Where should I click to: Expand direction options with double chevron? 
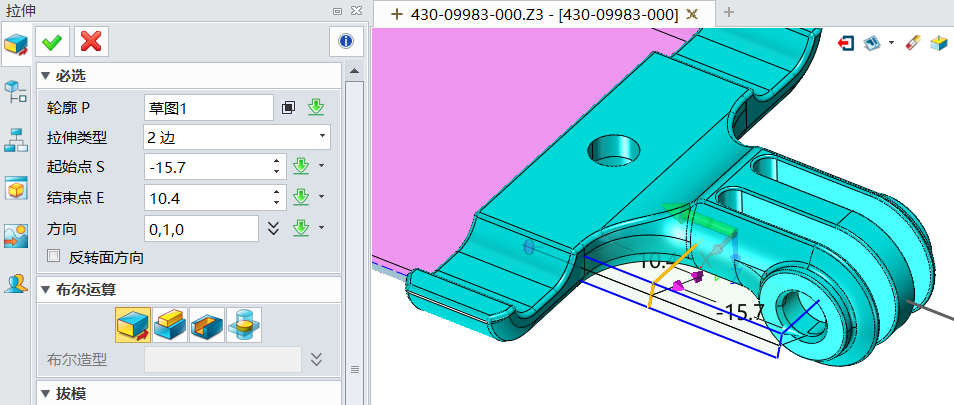click(273, 228)
